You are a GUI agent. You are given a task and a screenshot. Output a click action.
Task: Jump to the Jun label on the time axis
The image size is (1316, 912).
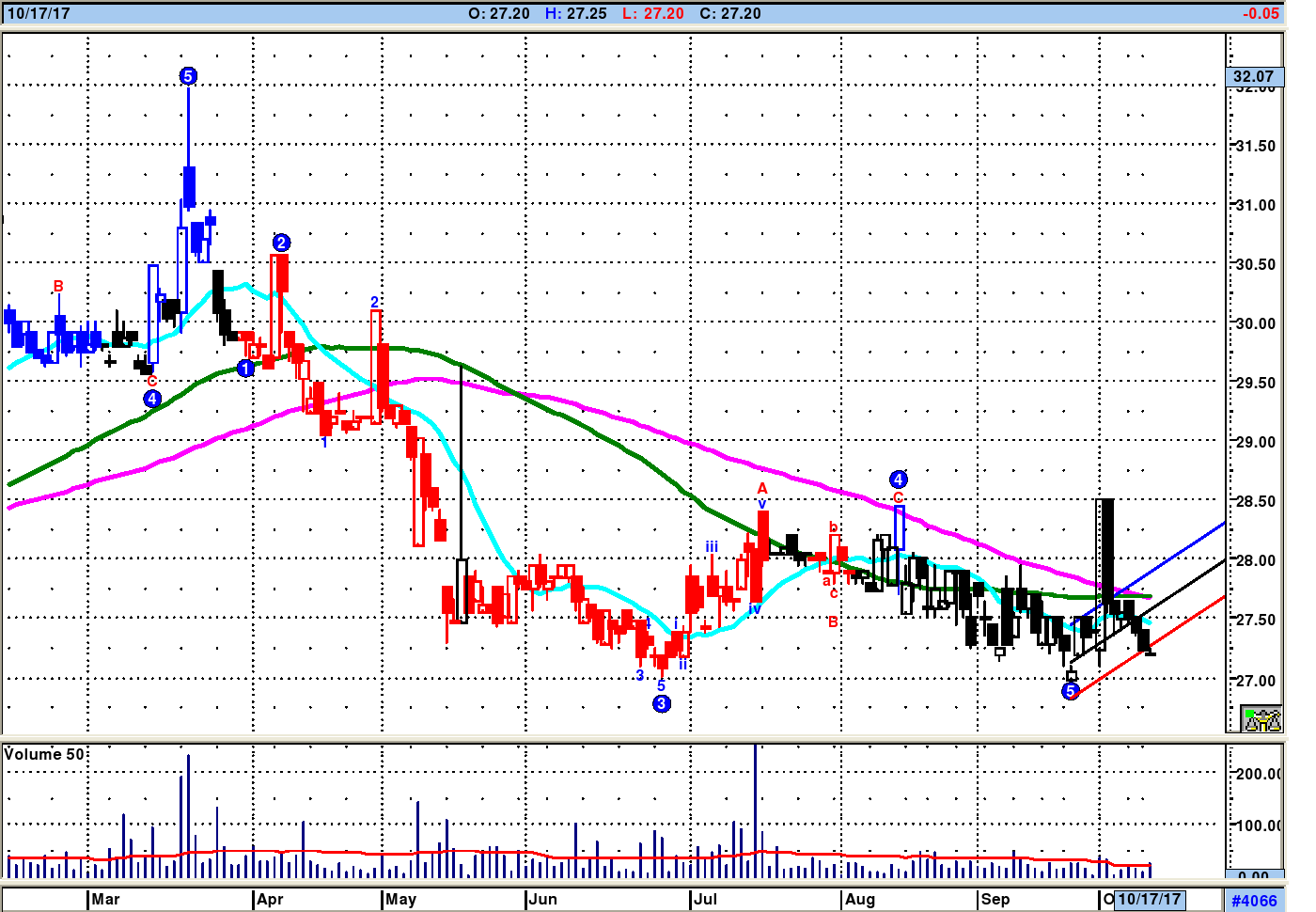coord(543,899)
